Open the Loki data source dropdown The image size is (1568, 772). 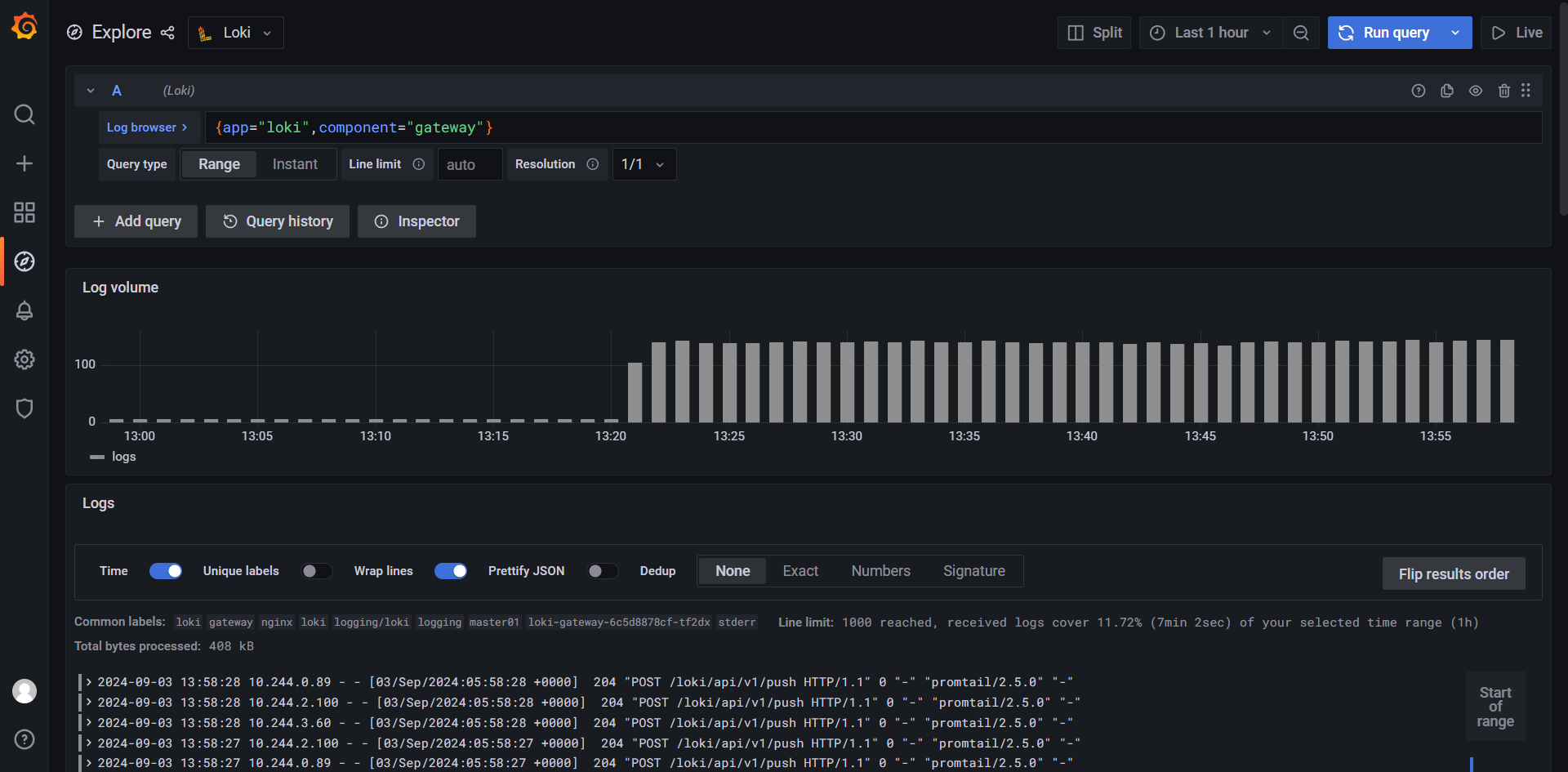click(x=236, y=33)
